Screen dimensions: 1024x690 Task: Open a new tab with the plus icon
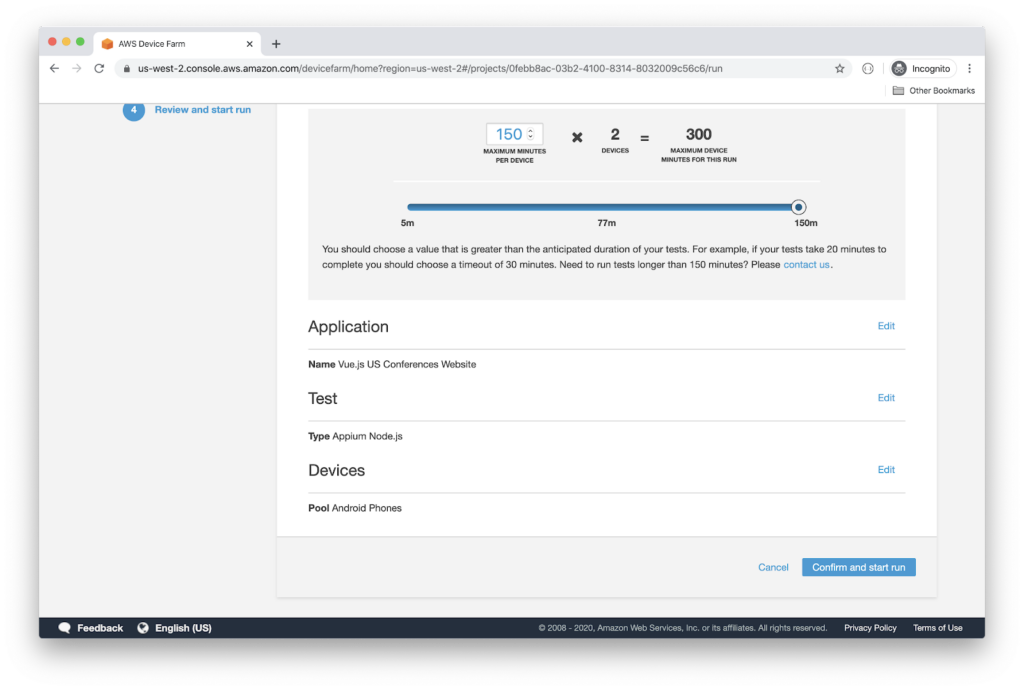click(276, 44)
